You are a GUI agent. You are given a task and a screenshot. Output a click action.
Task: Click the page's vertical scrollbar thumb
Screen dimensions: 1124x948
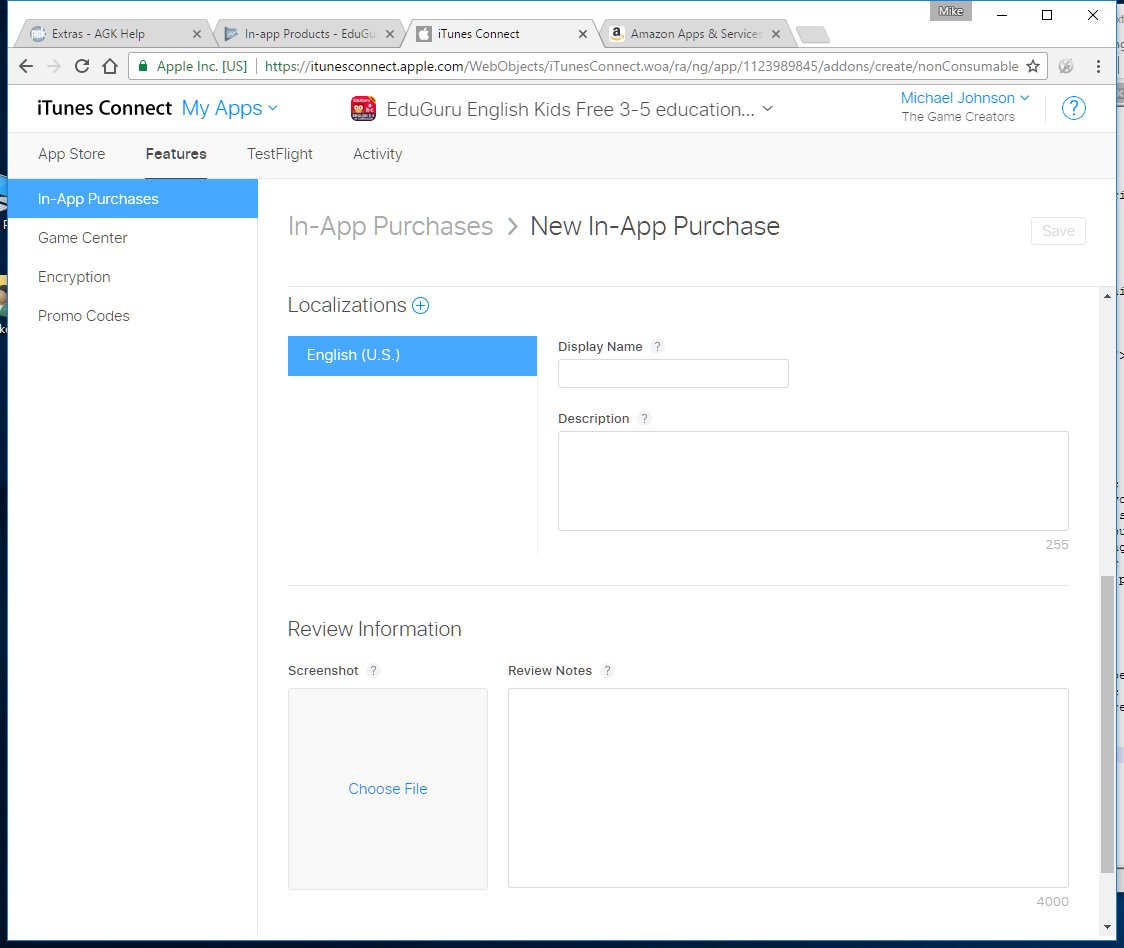(x=1108, y=724)
